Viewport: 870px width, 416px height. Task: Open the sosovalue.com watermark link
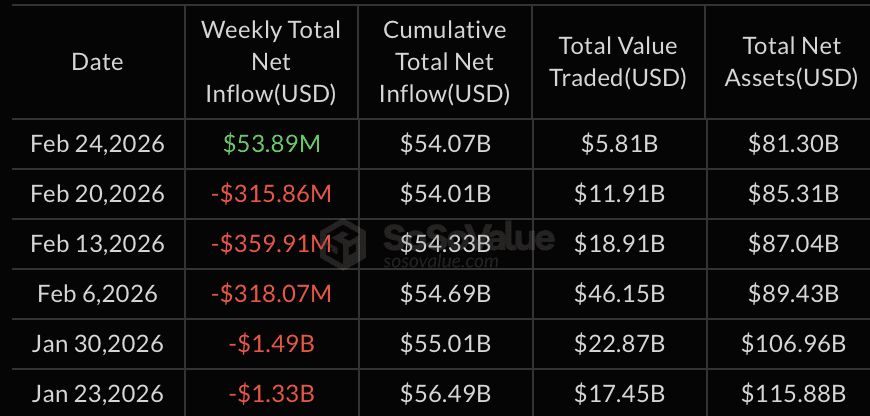442,262
